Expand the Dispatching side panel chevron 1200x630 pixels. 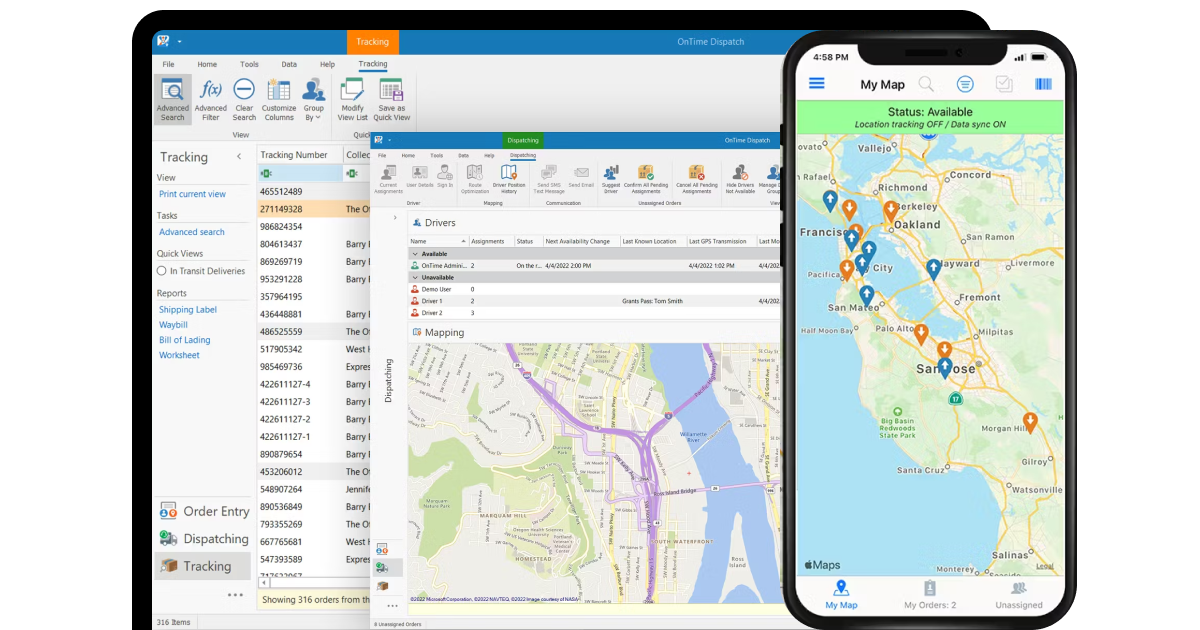point(395,217)
